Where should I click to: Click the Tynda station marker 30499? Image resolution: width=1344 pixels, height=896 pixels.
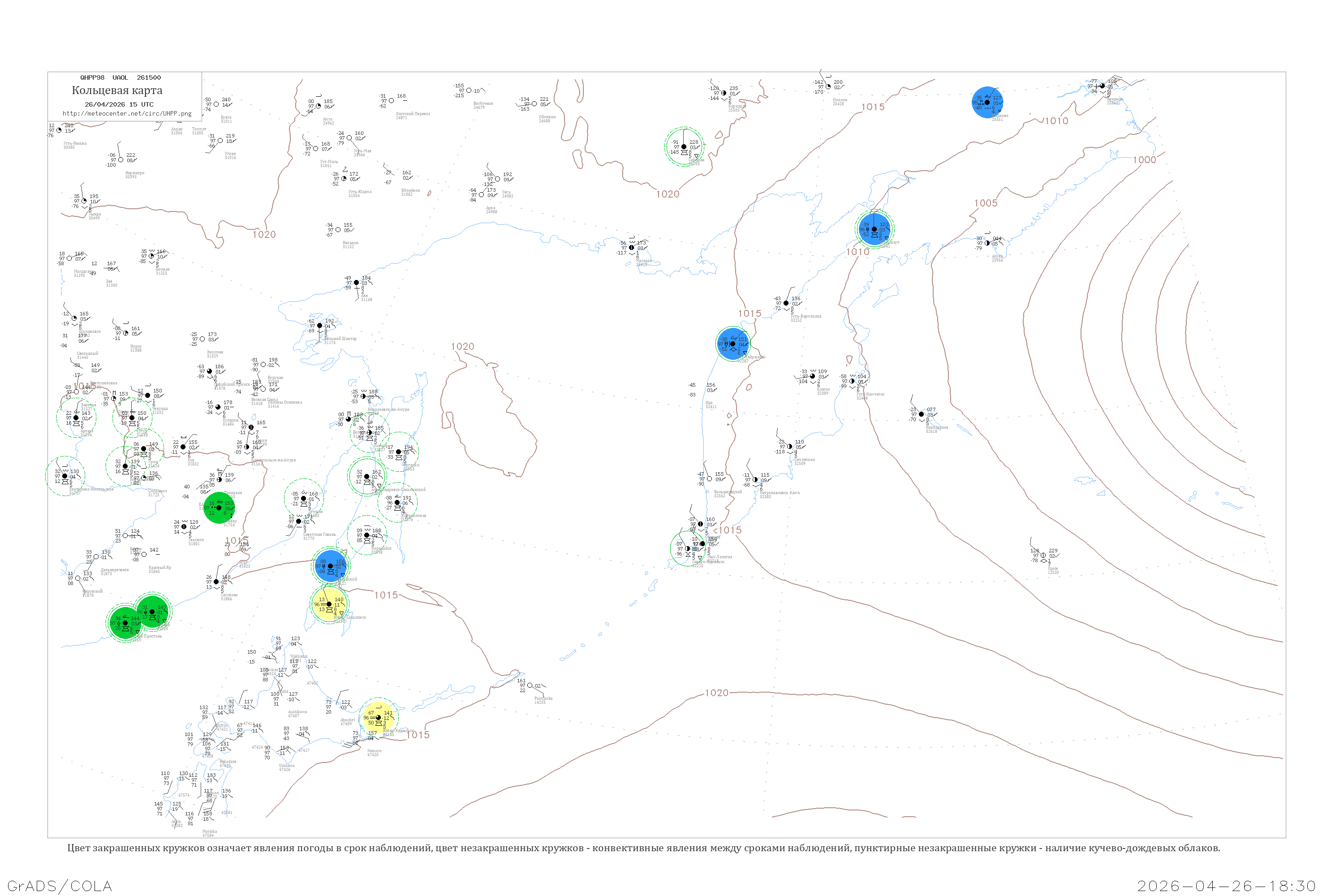click(84, 201)
